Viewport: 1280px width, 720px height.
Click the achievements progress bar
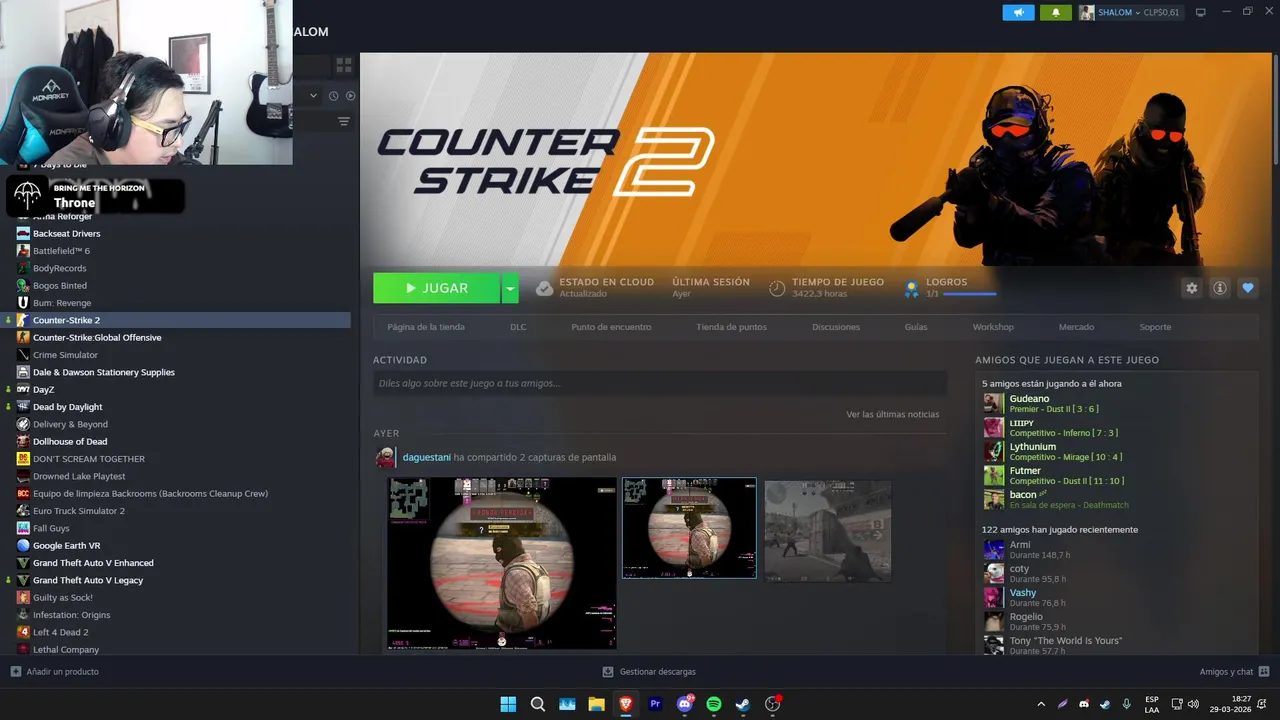pyautogui.click(x=969, y=294)
